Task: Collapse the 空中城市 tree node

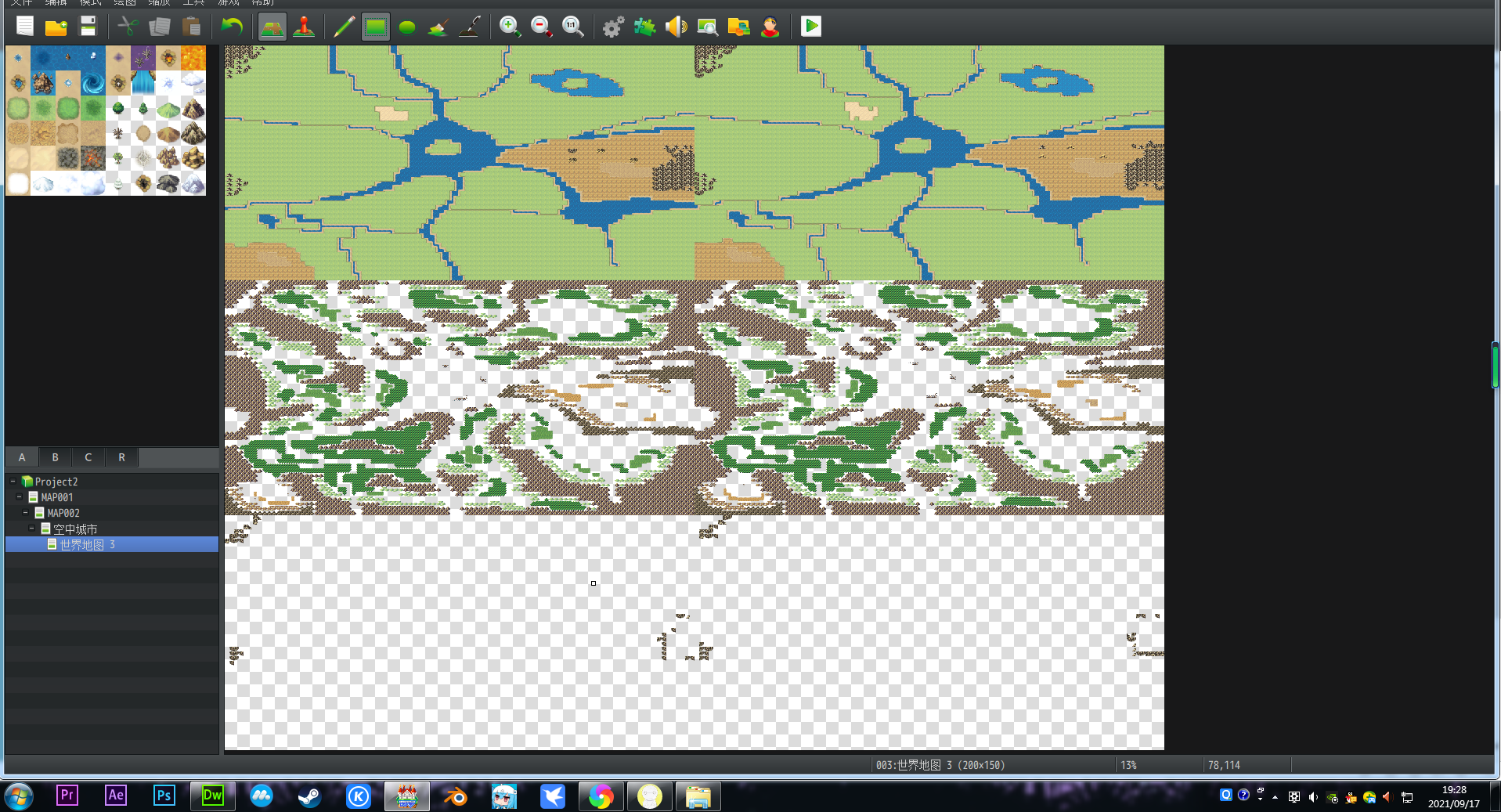Action: (32, 529)
